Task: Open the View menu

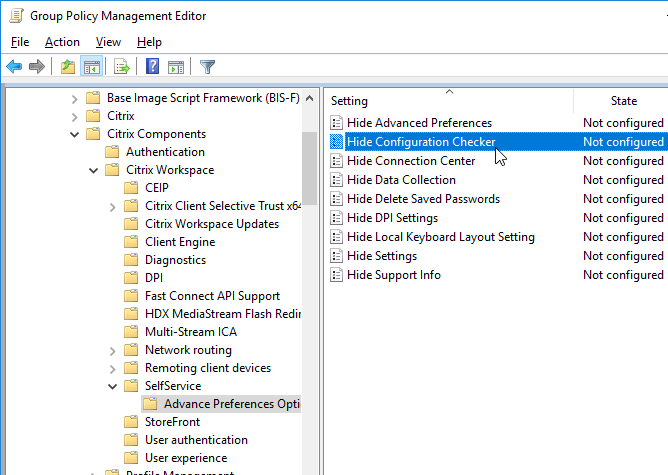Action: click(x=108, y=42)
